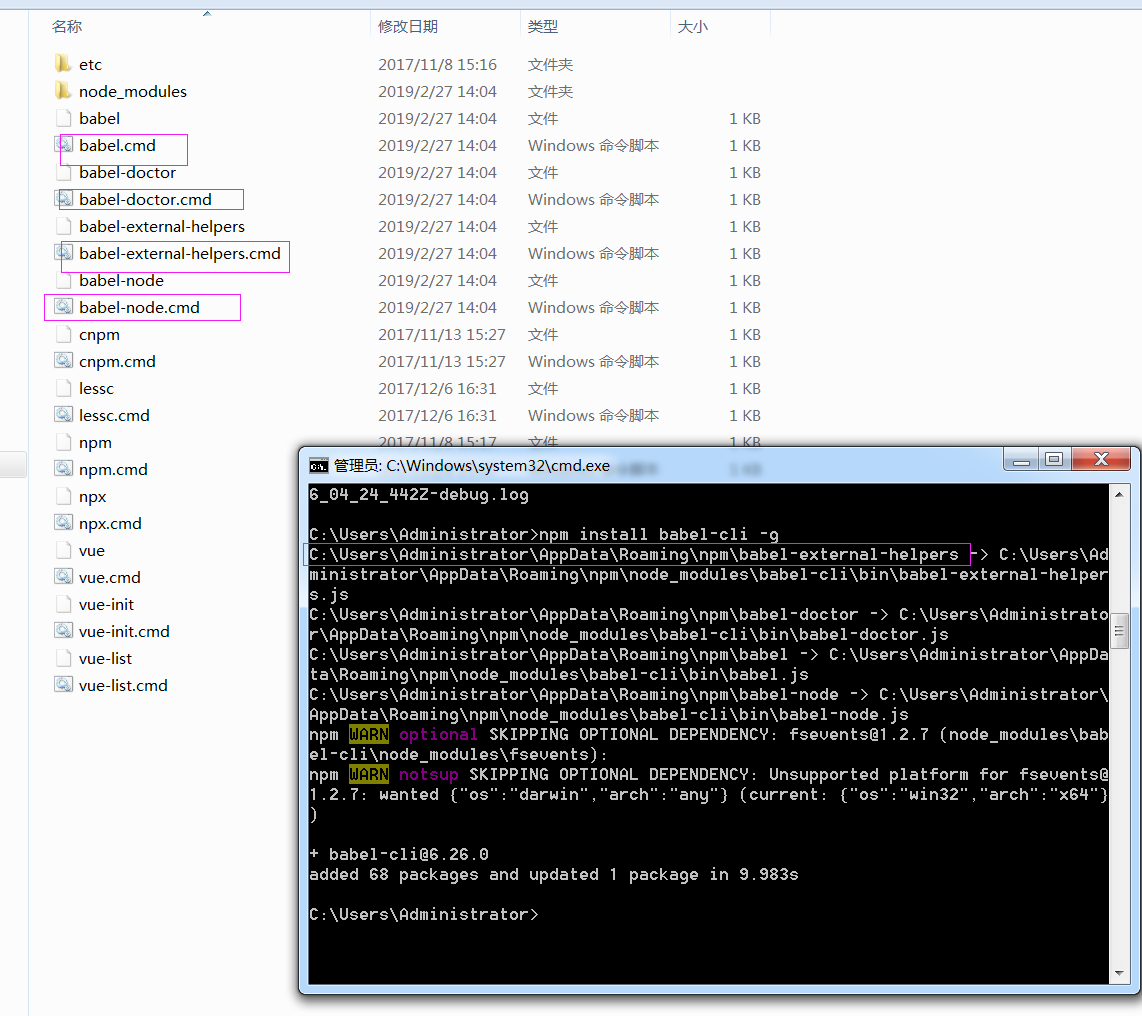1142x1016 pixels.
Task: Click the babel file icon
Action: (63, 118)
